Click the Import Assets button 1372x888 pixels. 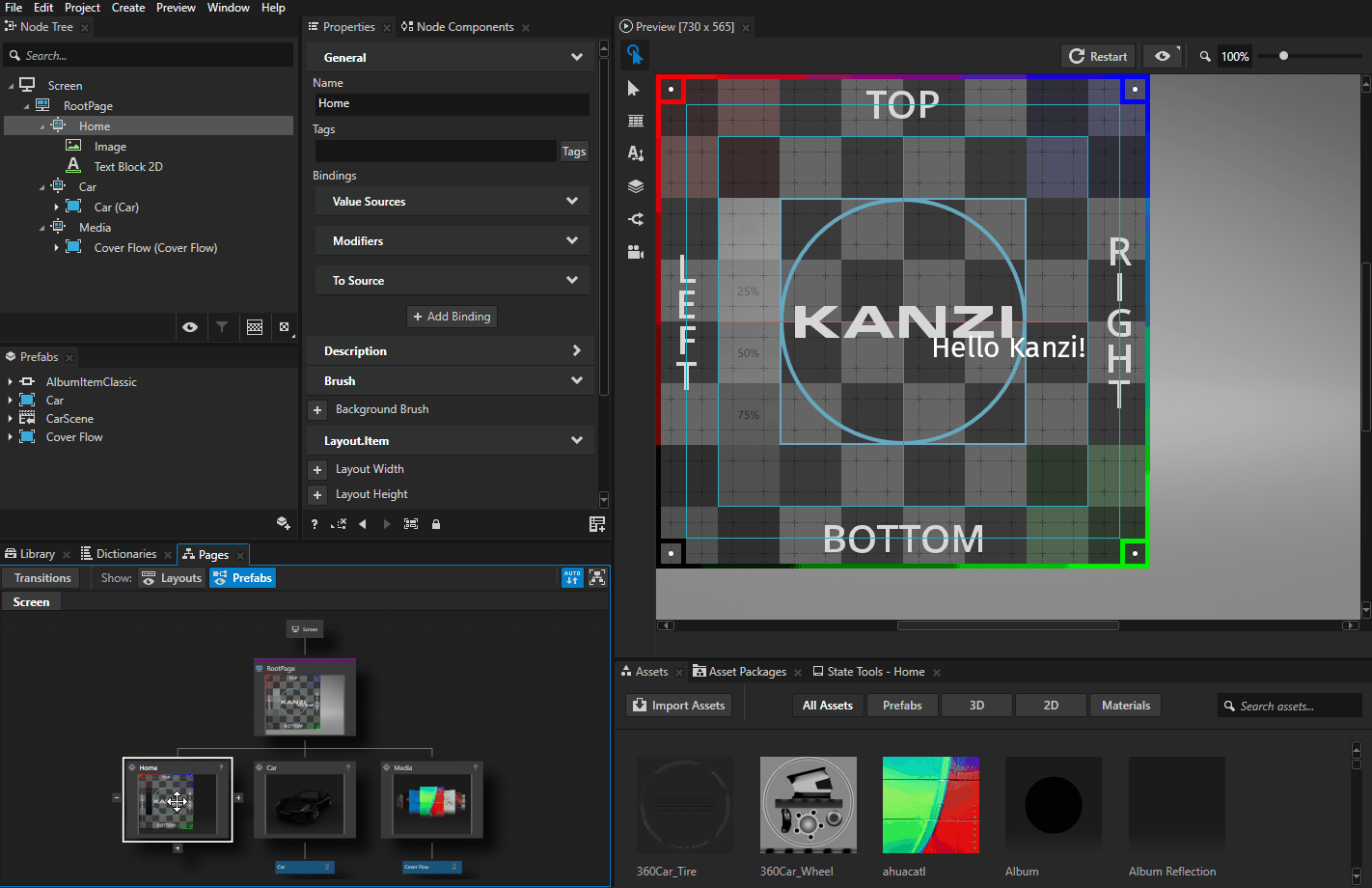click(x=678, y=706)
